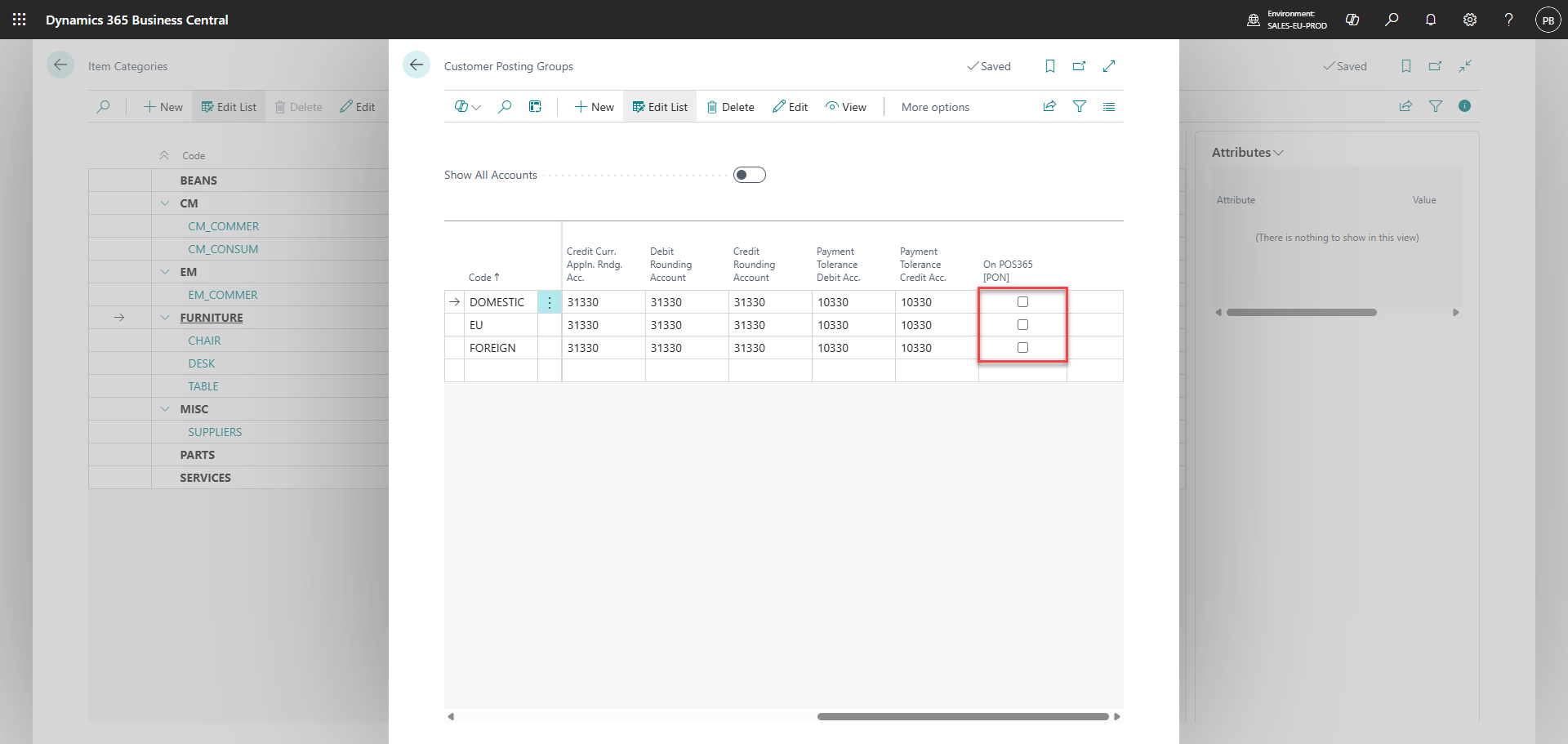Select Edit List in Customer Posting Groups
This screenshot has height=744, width=1568.
(x=660, y=107)
